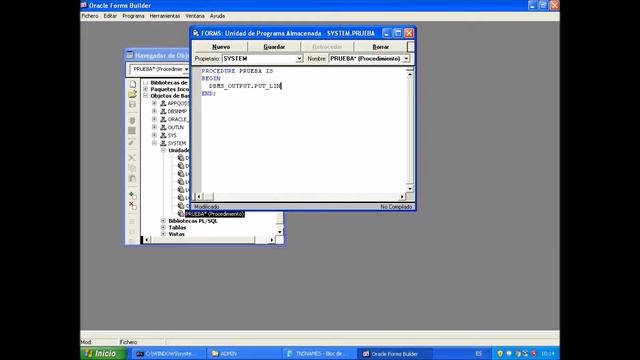Click the PROCEDURE PRUEBA IS line in editor

point(237,71)
